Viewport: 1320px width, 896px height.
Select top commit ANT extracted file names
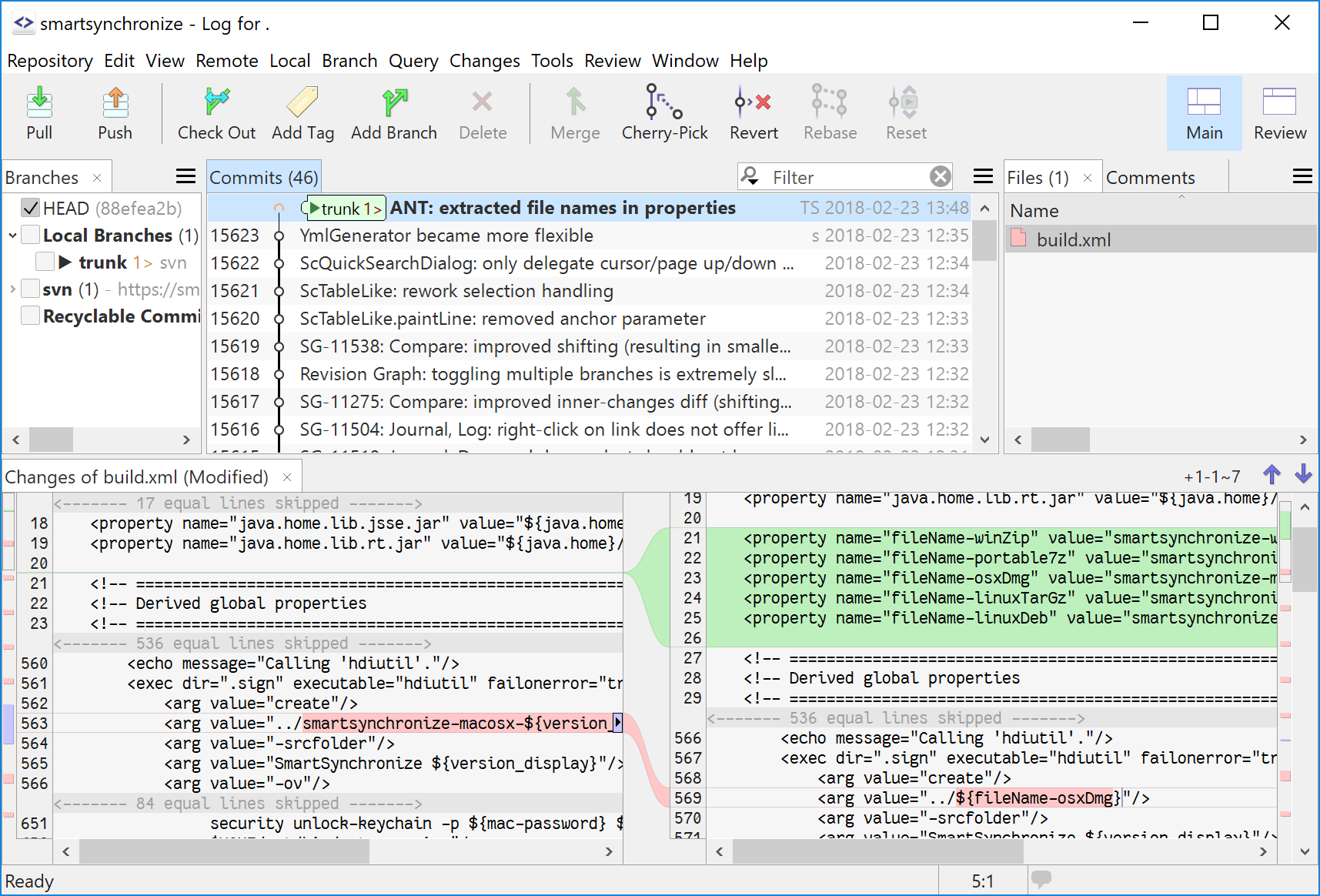[x=590, y=208]
